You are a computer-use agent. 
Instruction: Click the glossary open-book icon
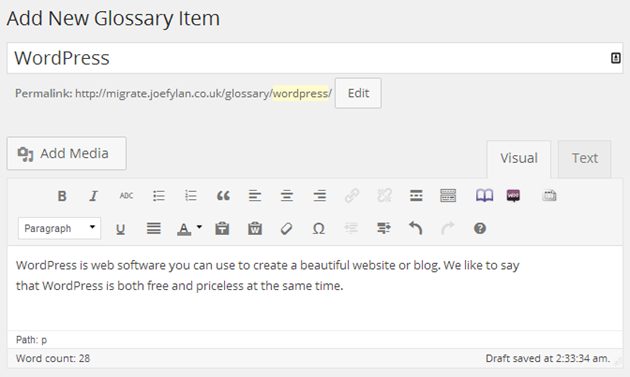[485, 196]
